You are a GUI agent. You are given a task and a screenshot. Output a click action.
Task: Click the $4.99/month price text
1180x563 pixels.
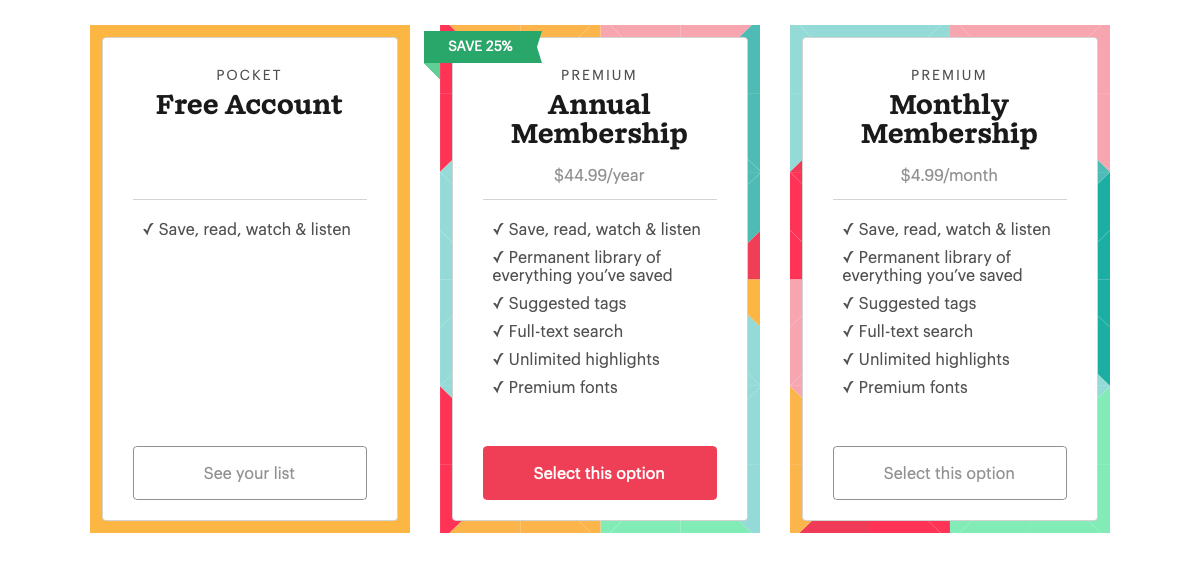click(x=949, y=175)
